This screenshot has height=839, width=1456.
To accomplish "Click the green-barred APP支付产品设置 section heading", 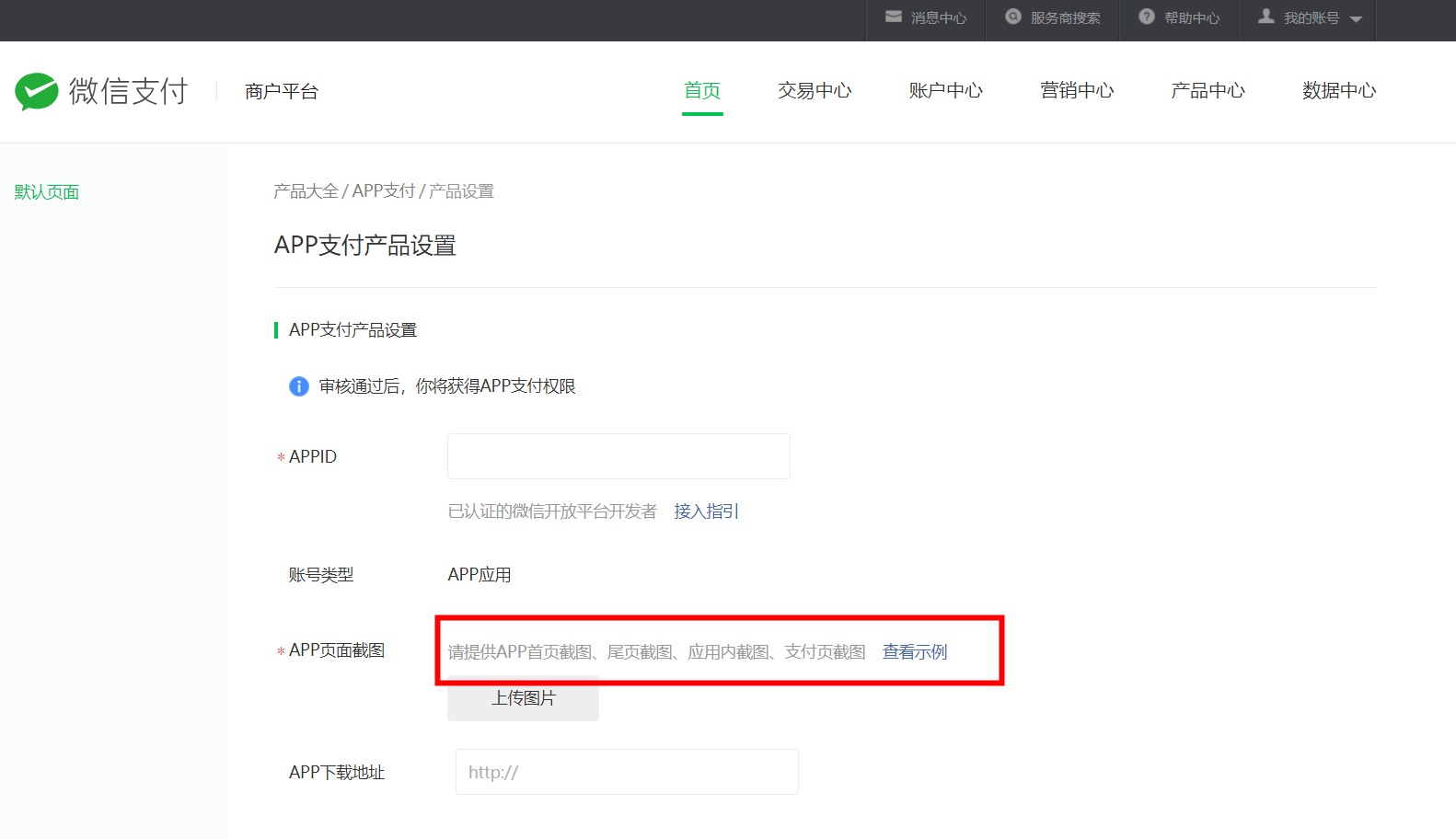I will coord(352,330).
